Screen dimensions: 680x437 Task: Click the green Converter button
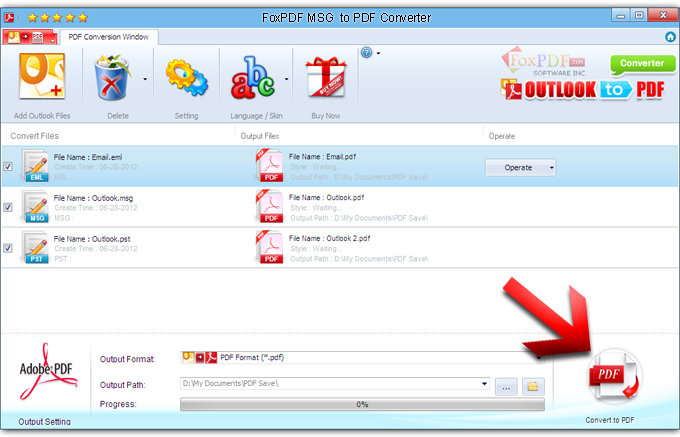pos(642,63)
